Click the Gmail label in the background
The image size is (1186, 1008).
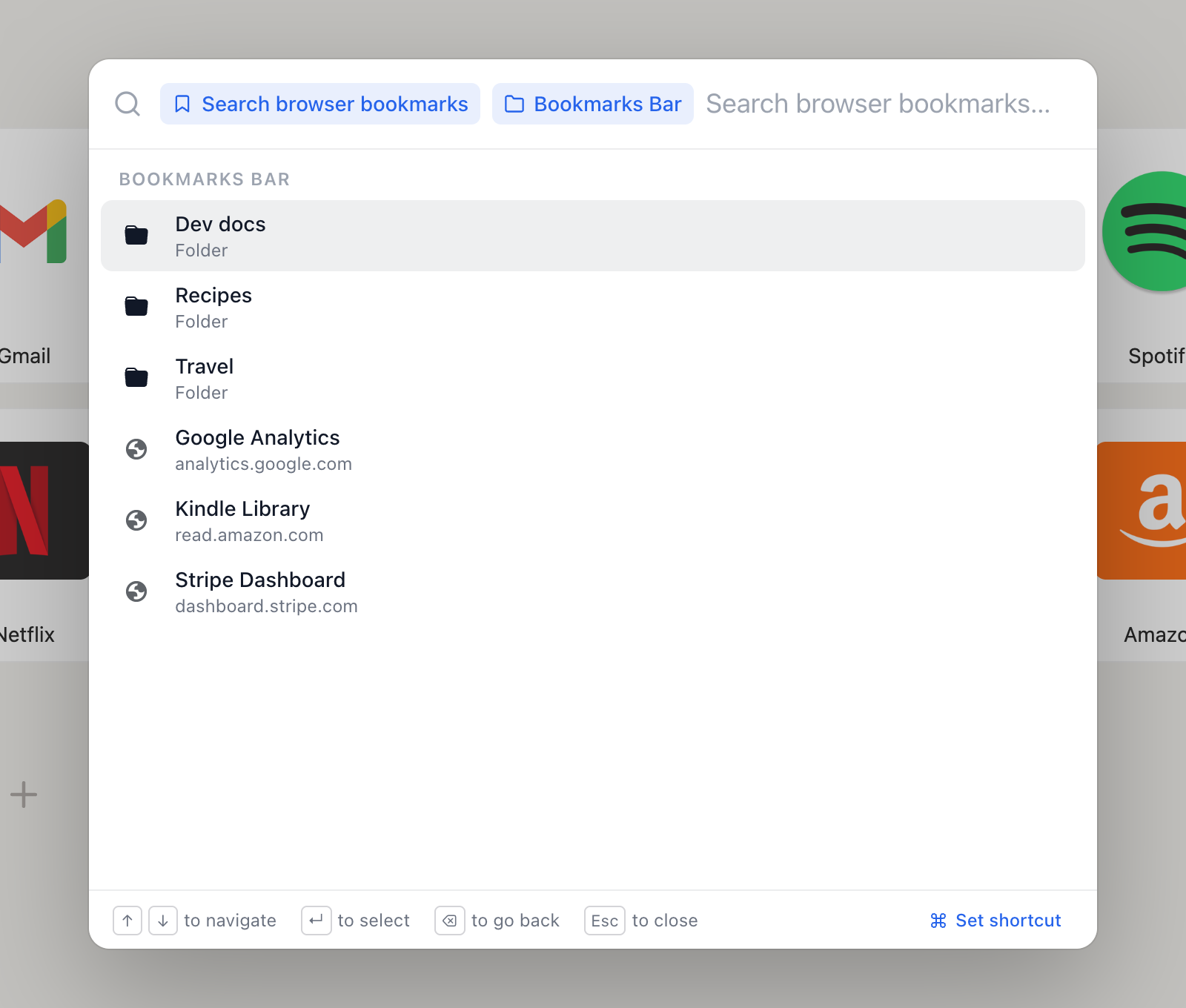pyautogui.click(x=25, y=356)
